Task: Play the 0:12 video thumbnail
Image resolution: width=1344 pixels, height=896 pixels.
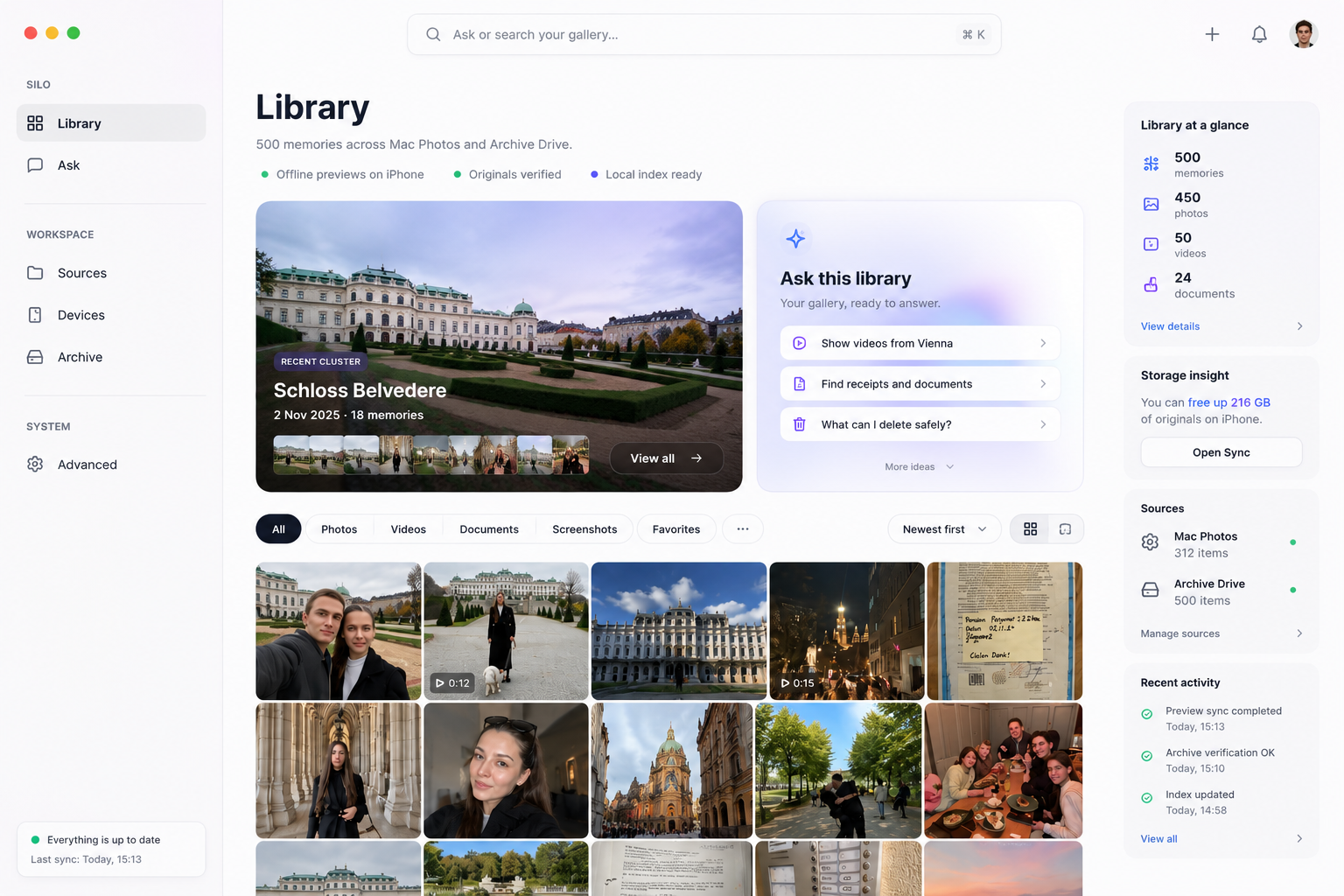Action: click(506, 631)
